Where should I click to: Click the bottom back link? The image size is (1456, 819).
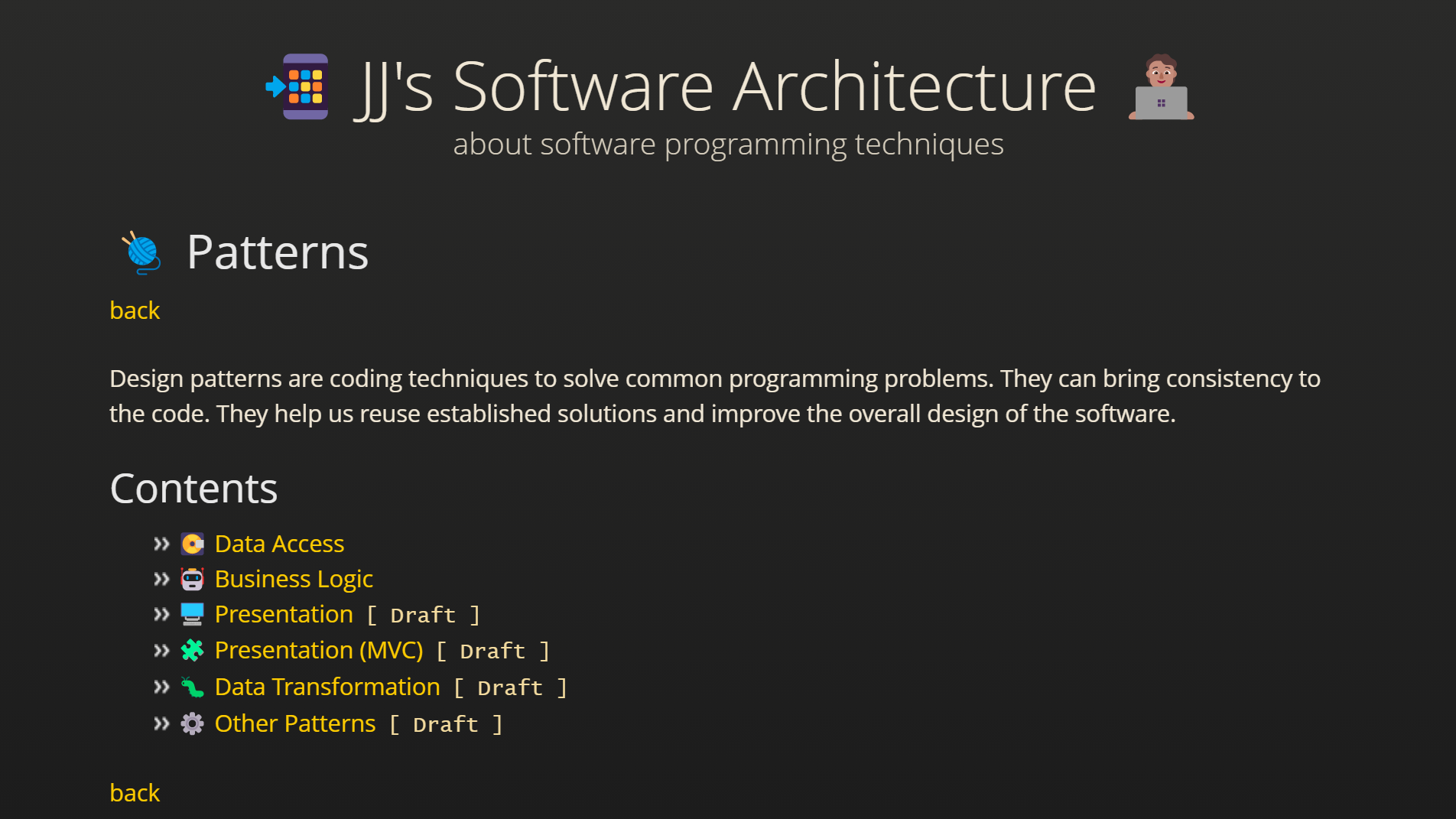click(x=135, y=792)
